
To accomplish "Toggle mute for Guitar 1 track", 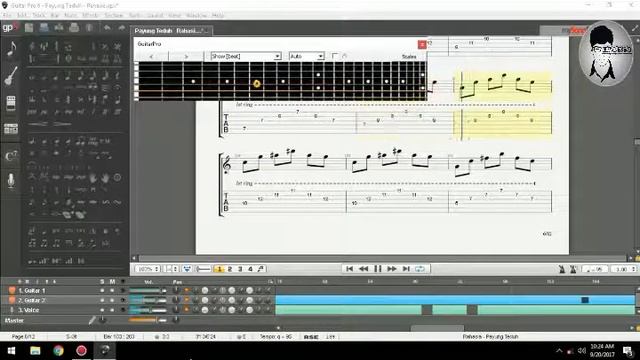I will pyautogui.click(x=112, y=291).
